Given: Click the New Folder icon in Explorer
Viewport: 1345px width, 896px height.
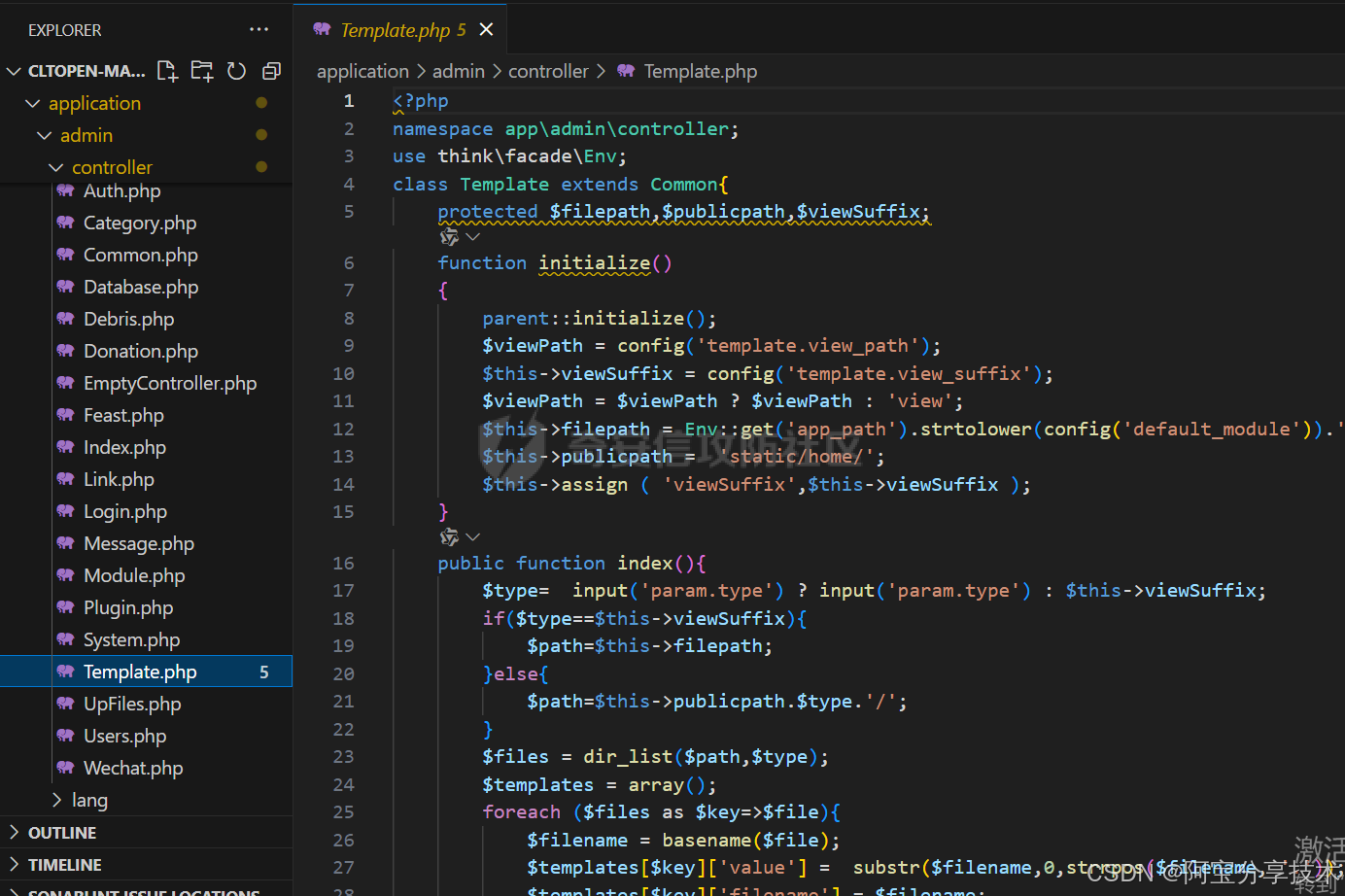Looking at the screenshot, I should (202, 71).
